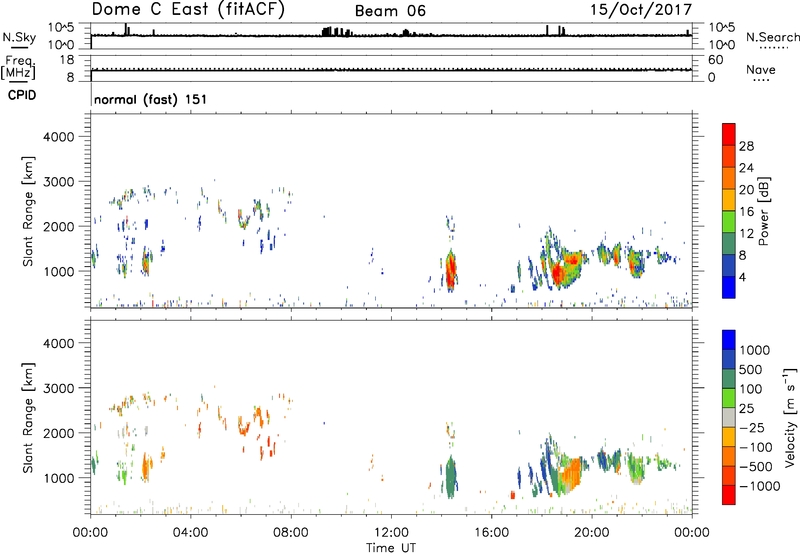Click the '-1000' label on Velocity colorbar
The image size is (800, 554).
click(x=759, y=486)
